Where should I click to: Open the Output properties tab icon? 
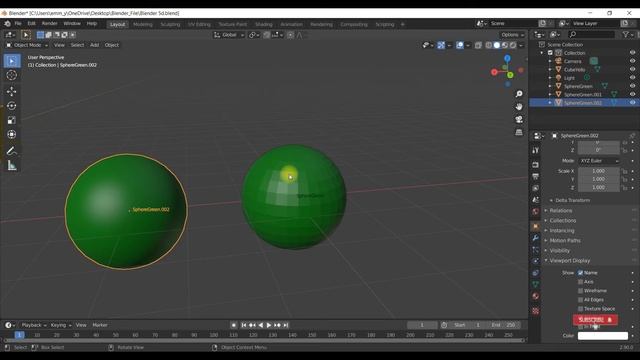click(536, 176)
